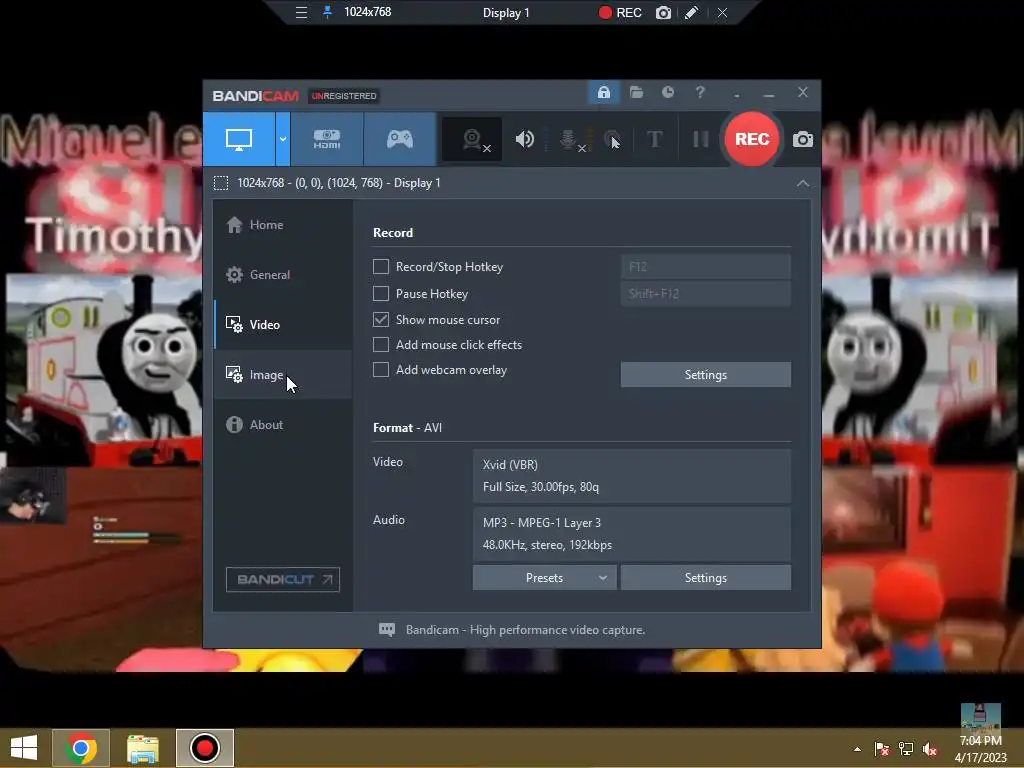The image size is (1024, 768).
Task: Show hidden tray icons arrow
Action: (x=857, y=749)
